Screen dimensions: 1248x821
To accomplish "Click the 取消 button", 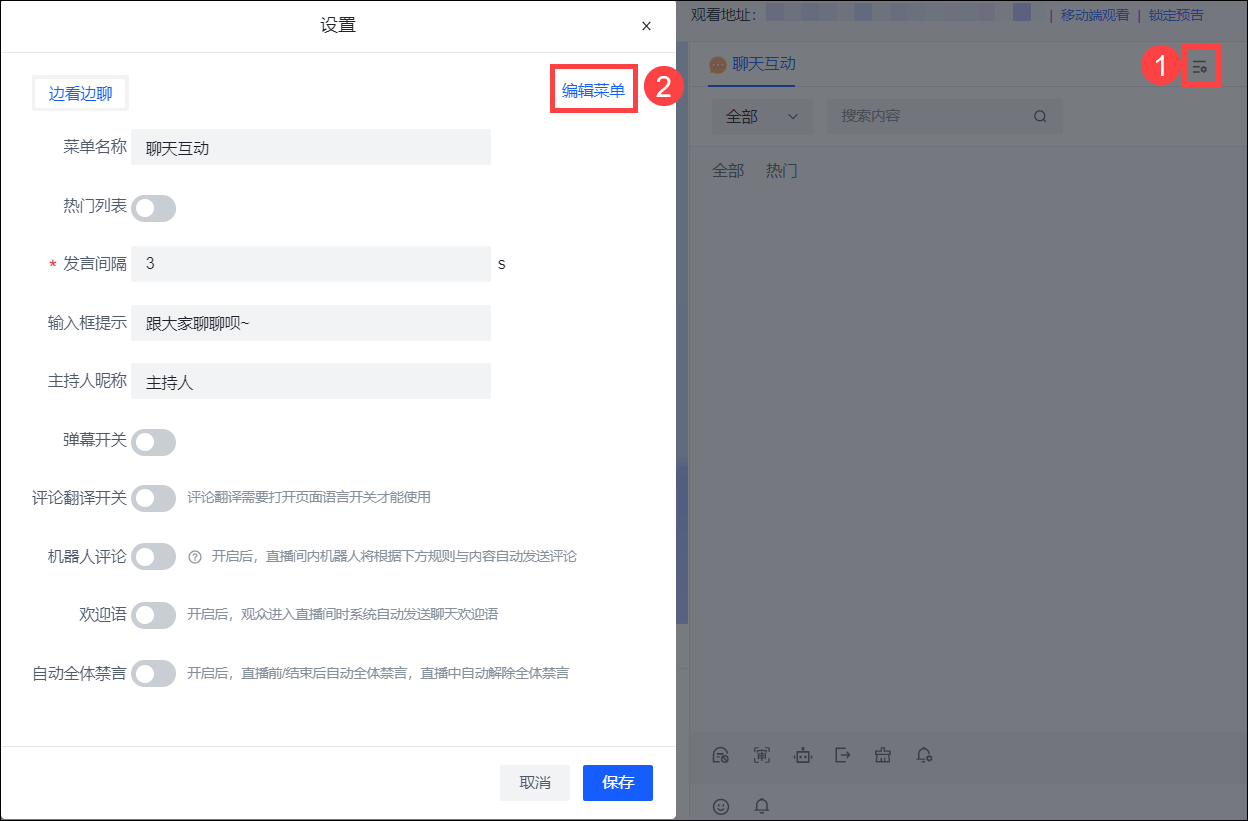I will [x=535, y=782].
